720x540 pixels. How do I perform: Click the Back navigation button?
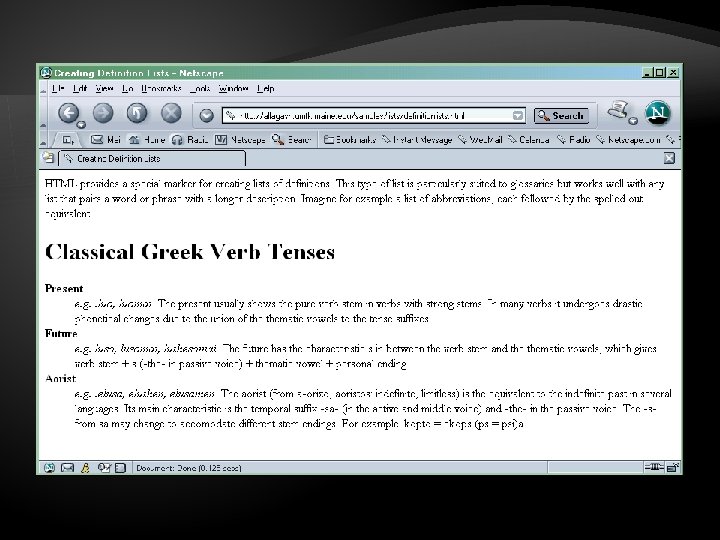pos(68,113)
